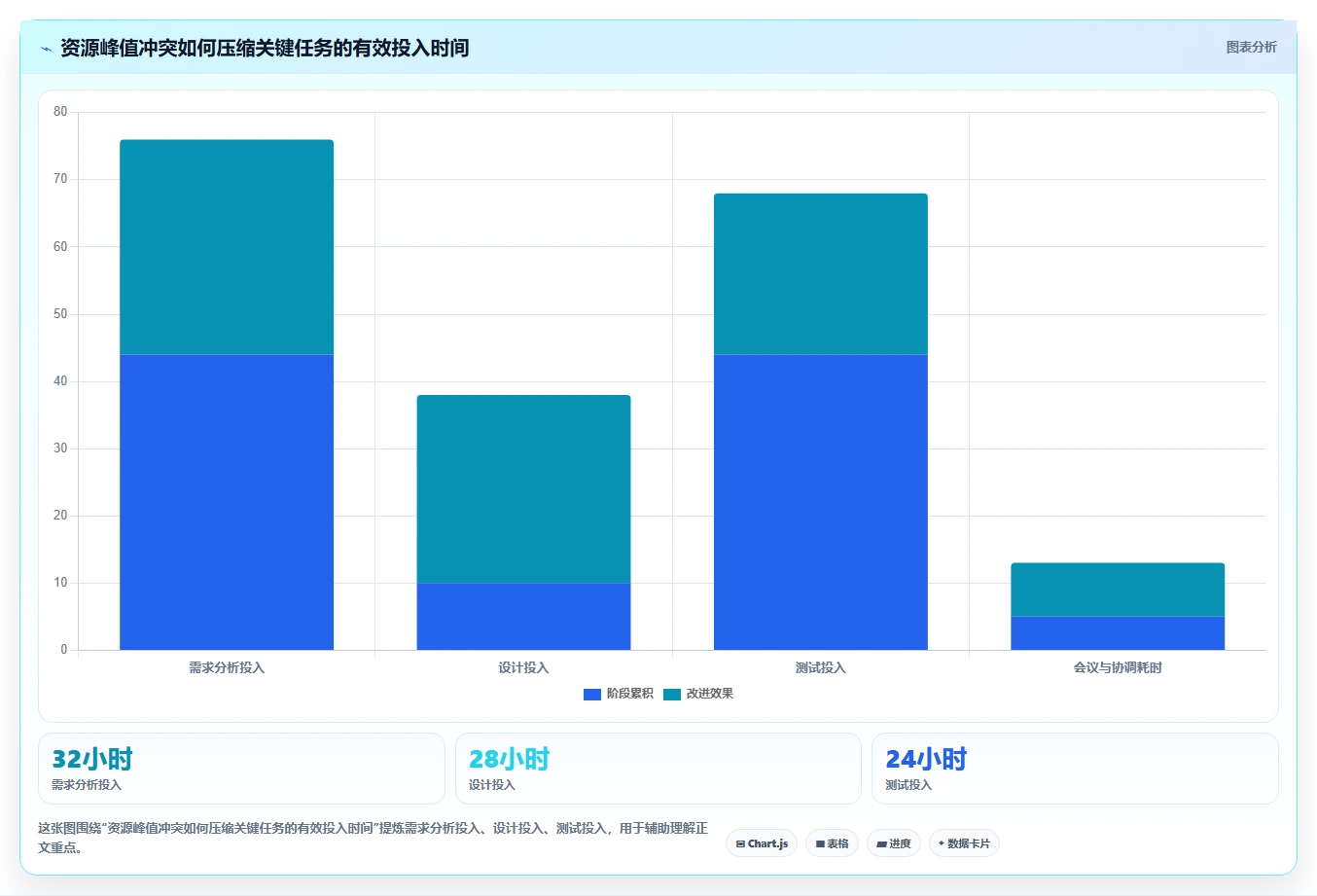The image size is (1317, 896).
Task: Click the teal segment of 会议与协调耗时 bar
Action: click(x=1118, y=590)
